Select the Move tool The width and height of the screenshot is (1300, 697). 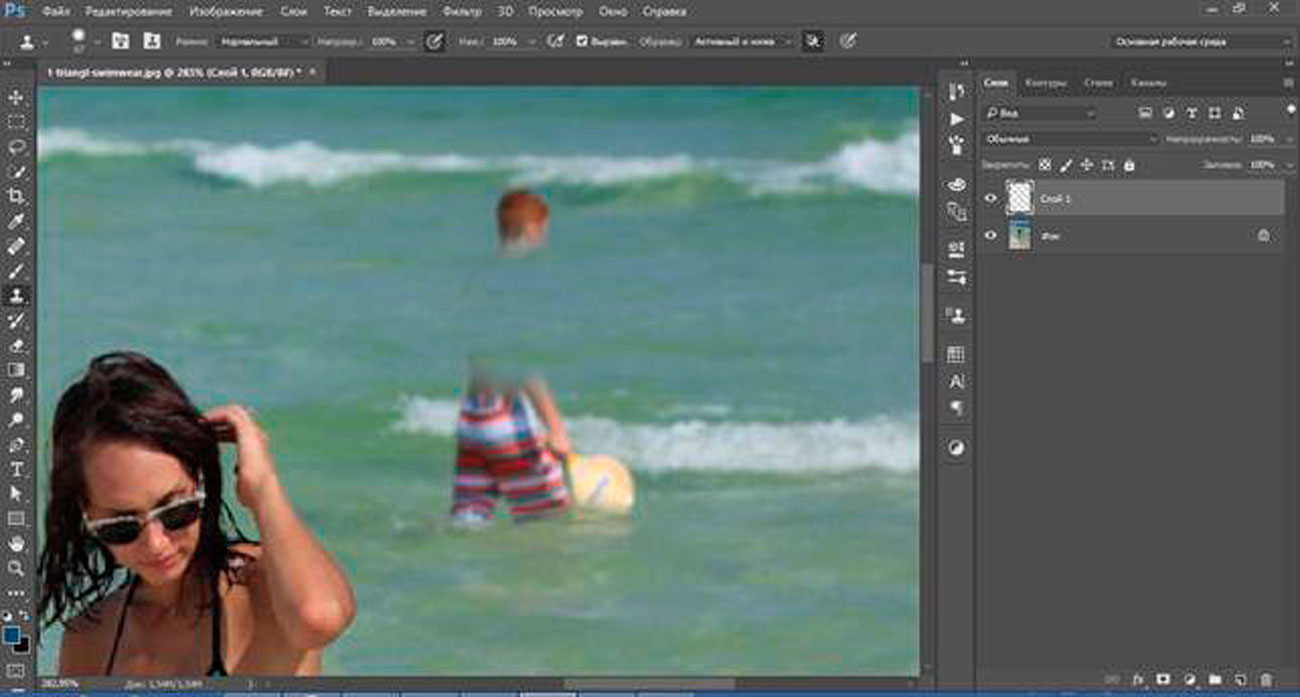coord(16,98)
